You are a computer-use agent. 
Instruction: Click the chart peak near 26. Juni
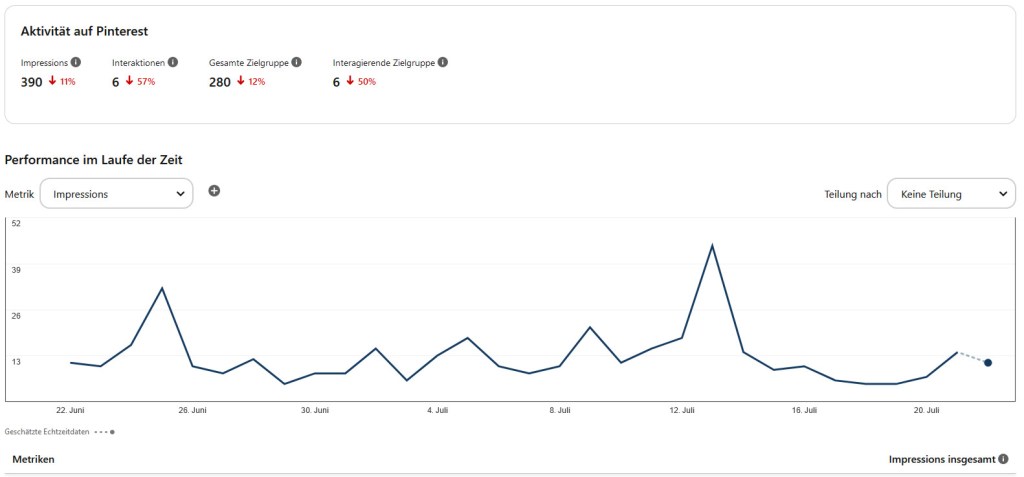(162, 288)
